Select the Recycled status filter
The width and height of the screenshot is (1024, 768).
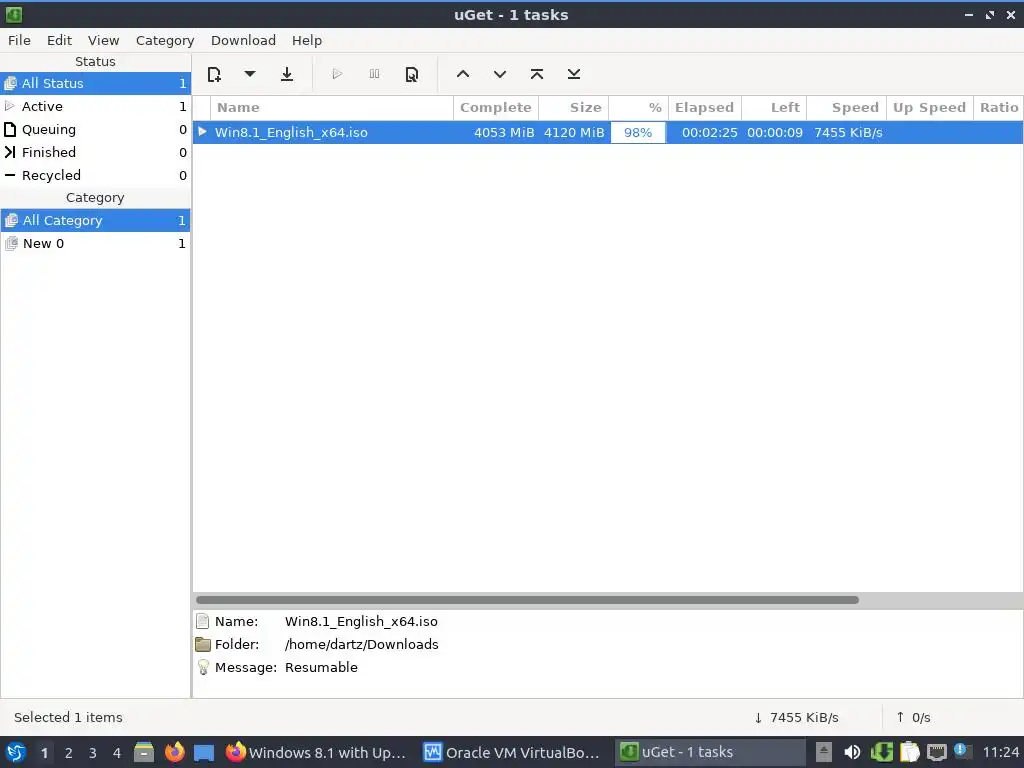pyautogui.click(x=95, y=175)
